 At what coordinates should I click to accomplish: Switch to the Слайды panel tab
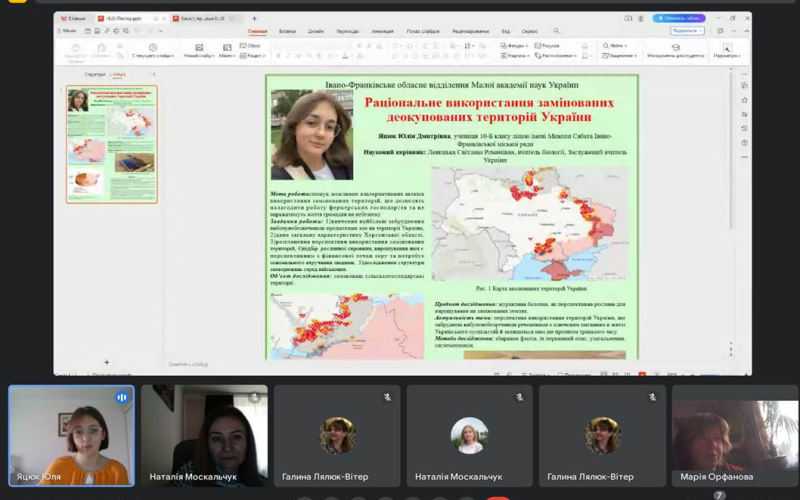(x=117, y=74)
